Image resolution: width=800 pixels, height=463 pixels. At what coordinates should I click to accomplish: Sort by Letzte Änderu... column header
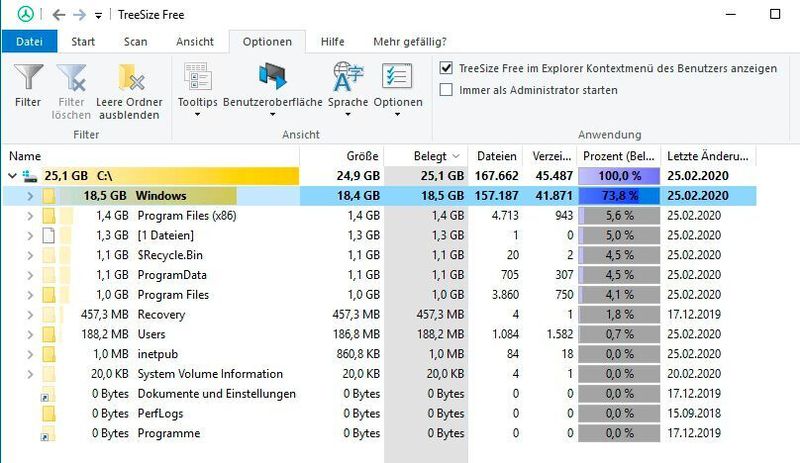(709, 156)
